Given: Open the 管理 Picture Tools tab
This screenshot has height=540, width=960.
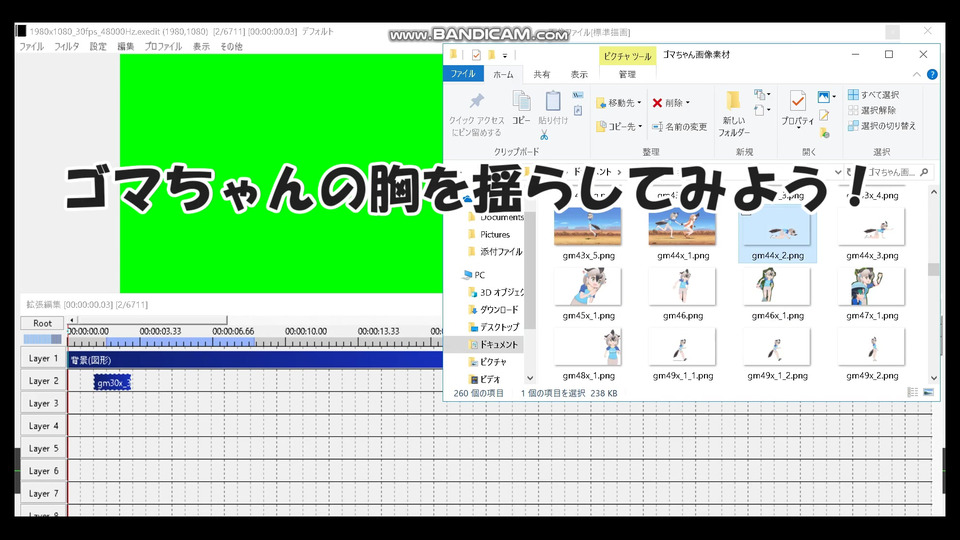Looking at the screenshot, I should pyautogui.click(x=627, y=74).
